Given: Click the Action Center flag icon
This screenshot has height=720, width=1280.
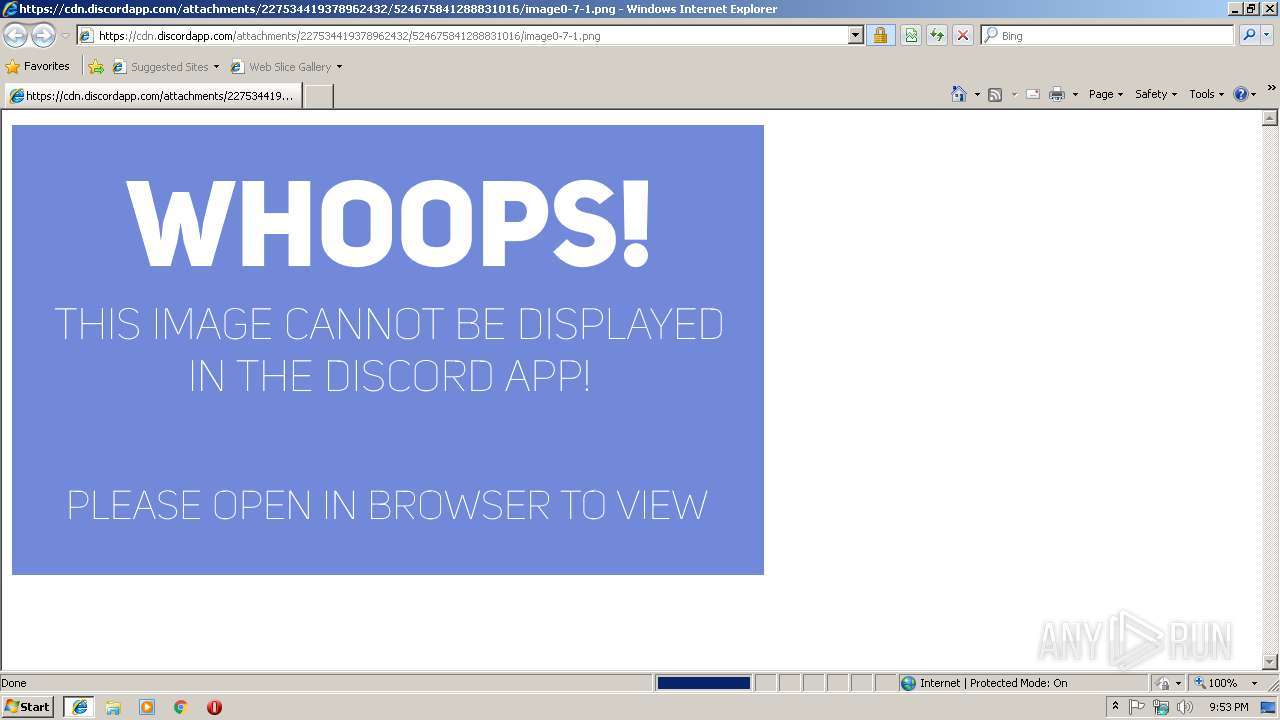Looking at the screenshot, I should pyautogui.click(x=1137, y=707).
